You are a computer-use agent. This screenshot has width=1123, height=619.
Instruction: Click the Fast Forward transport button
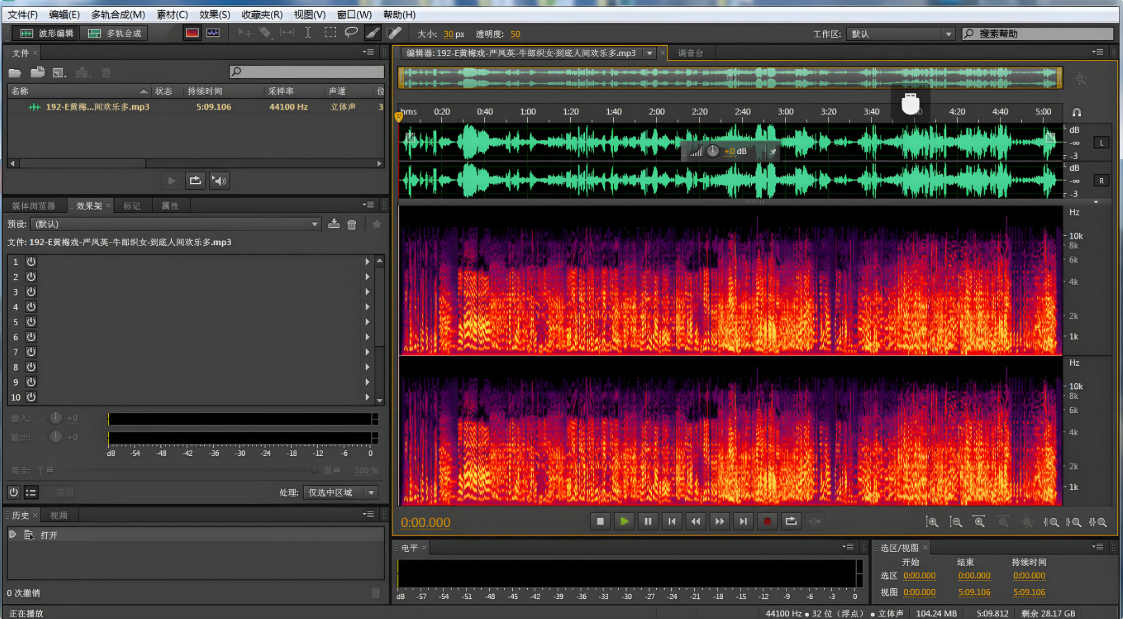click(720, 522)
